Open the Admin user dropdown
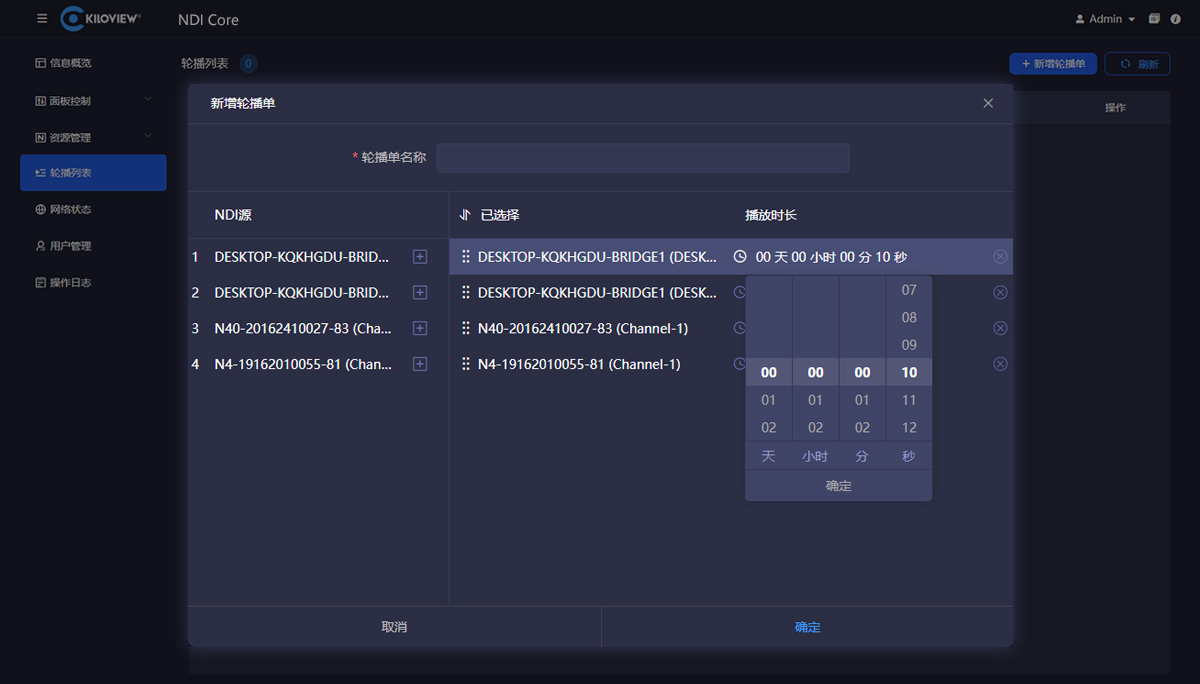Image resolution: width=1200 pixels, height=684 pixels. 1105,19
